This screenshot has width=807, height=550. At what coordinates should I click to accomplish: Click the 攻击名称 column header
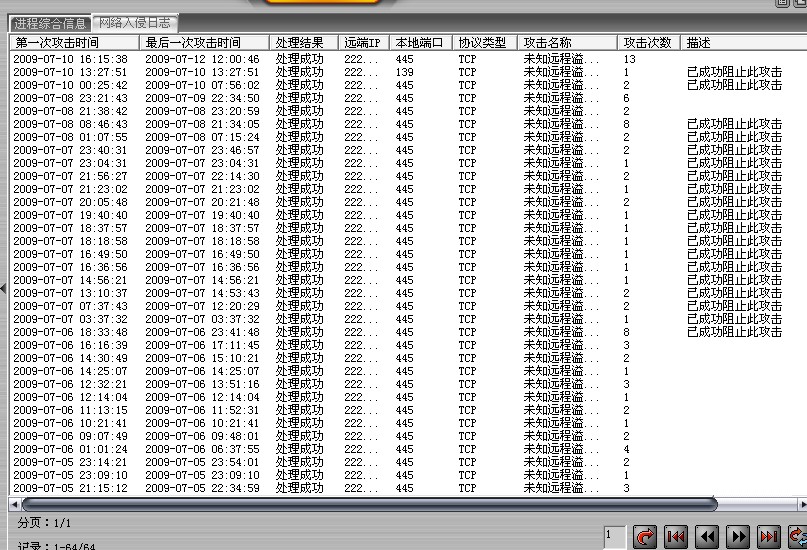567,42
